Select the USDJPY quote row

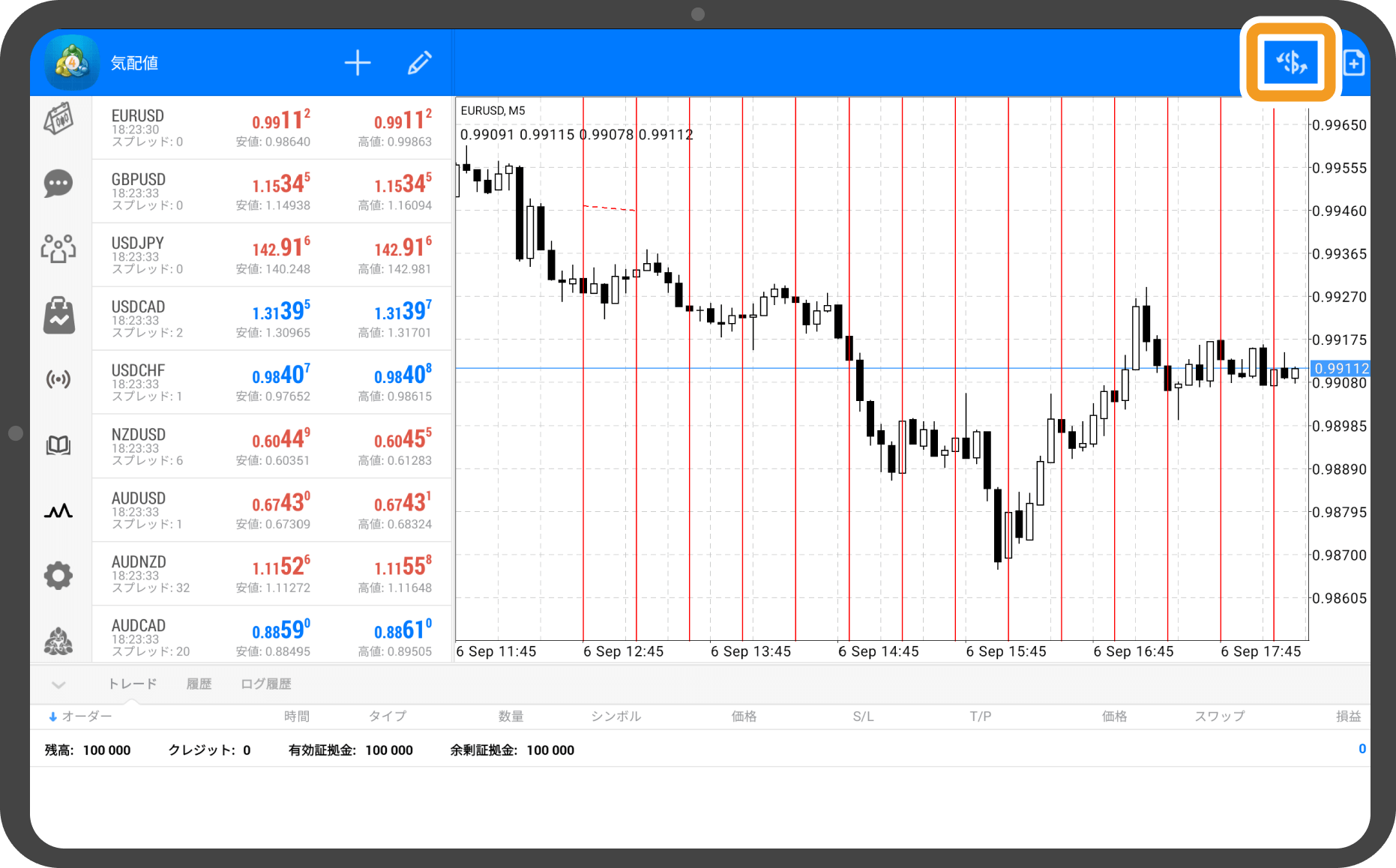point(271,255)
